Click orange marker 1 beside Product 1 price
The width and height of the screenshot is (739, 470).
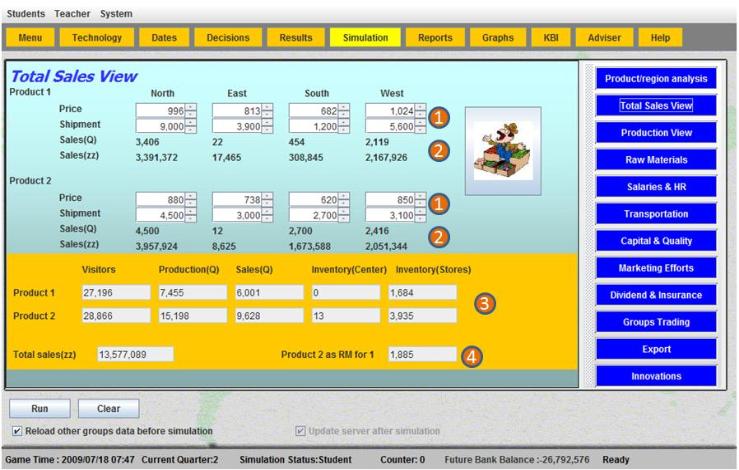tap(437, 118)
